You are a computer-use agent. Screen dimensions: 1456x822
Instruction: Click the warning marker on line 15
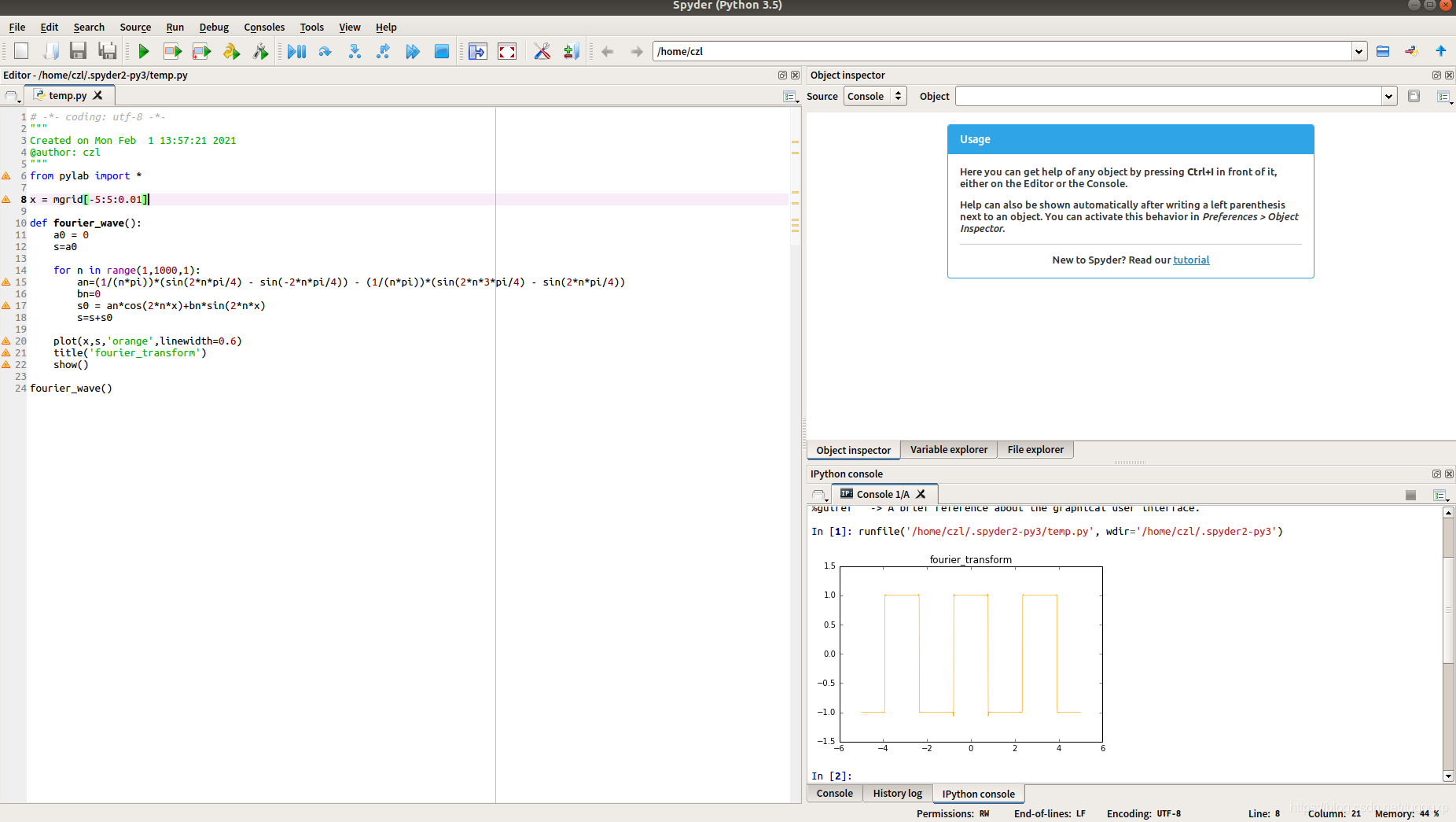[x=6, y=282]
